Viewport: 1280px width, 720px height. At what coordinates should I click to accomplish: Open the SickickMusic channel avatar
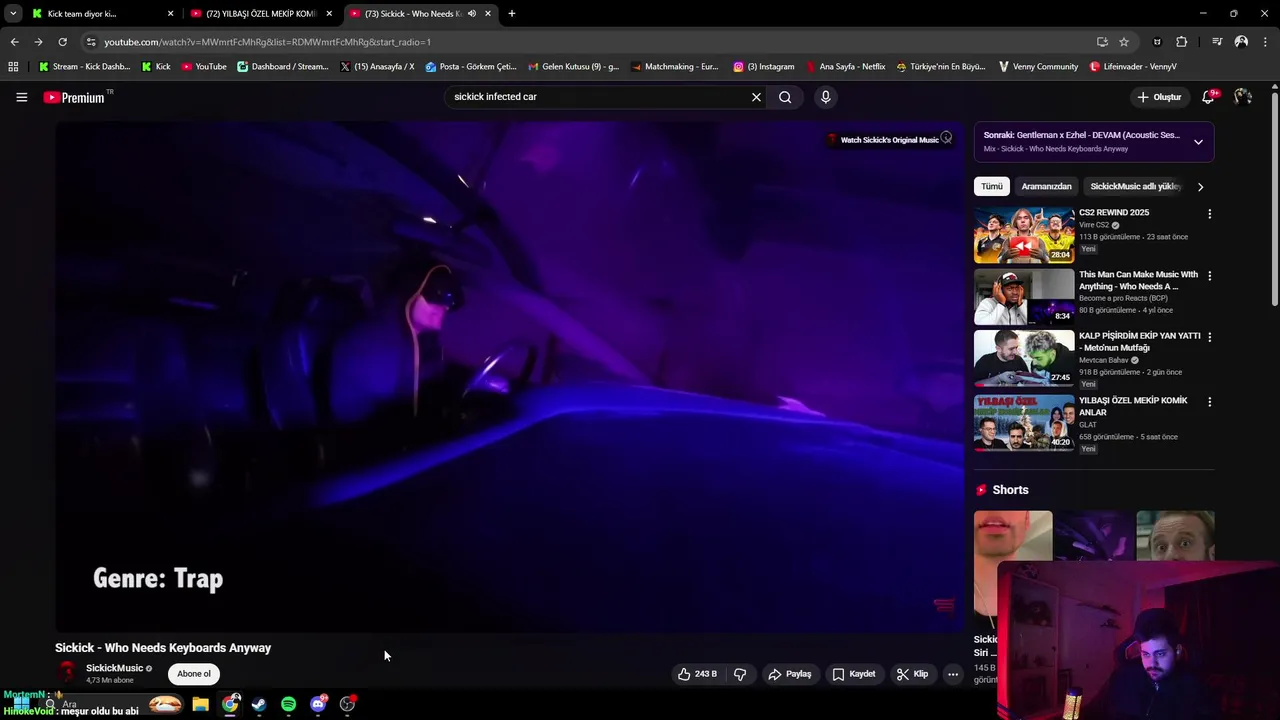[x=67, y=673]
